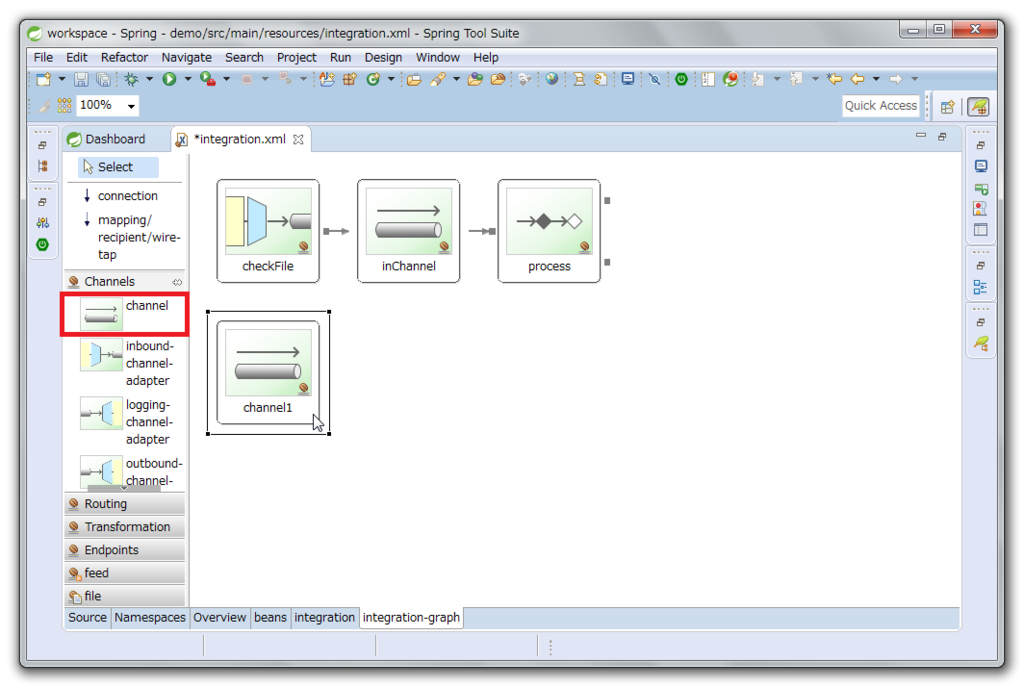
Task: Open the File menu
Action: 43,57
